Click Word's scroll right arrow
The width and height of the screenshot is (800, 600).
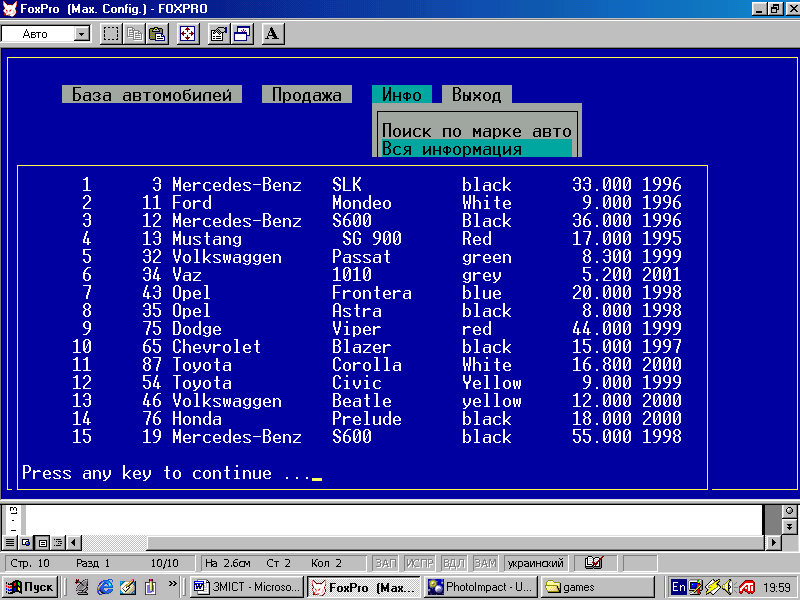click(774, 542)
